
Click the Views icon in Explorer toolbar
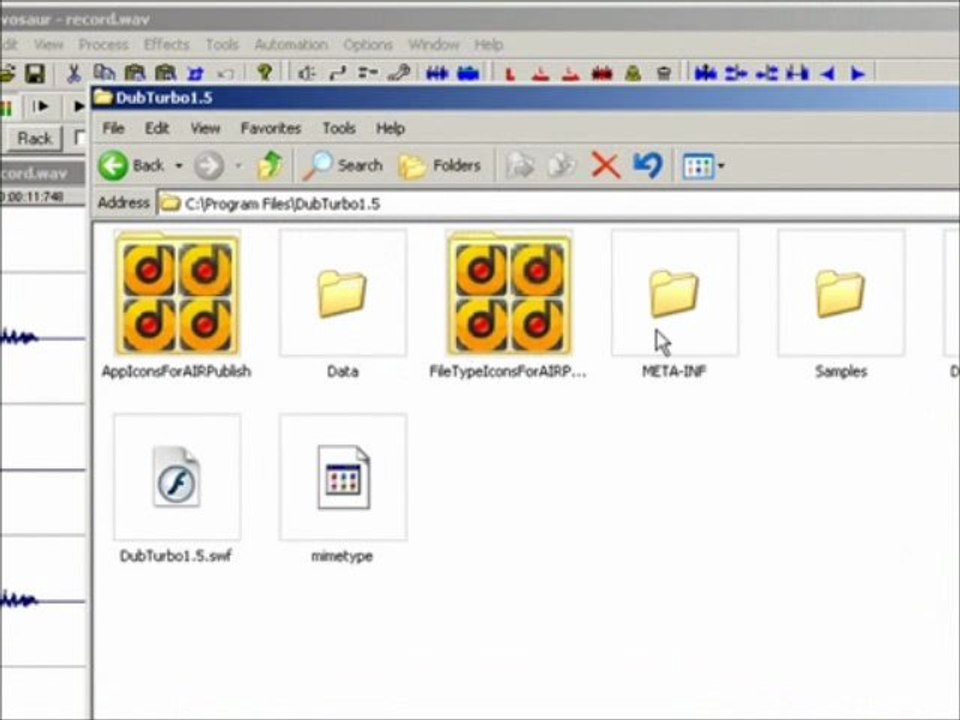pos(699,166)
